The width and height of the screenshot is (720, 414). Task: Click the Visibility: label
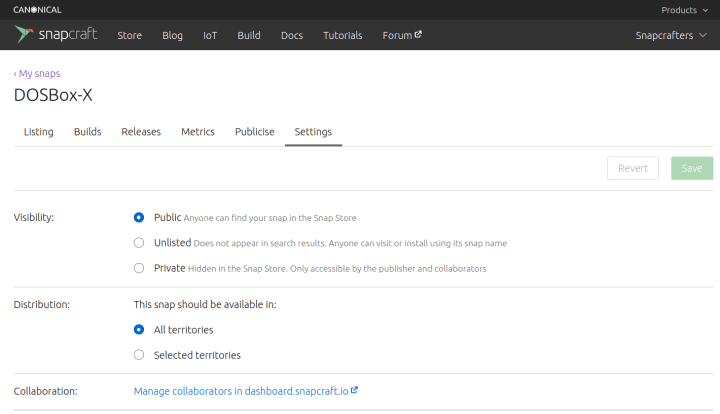(x=34, y=217)
